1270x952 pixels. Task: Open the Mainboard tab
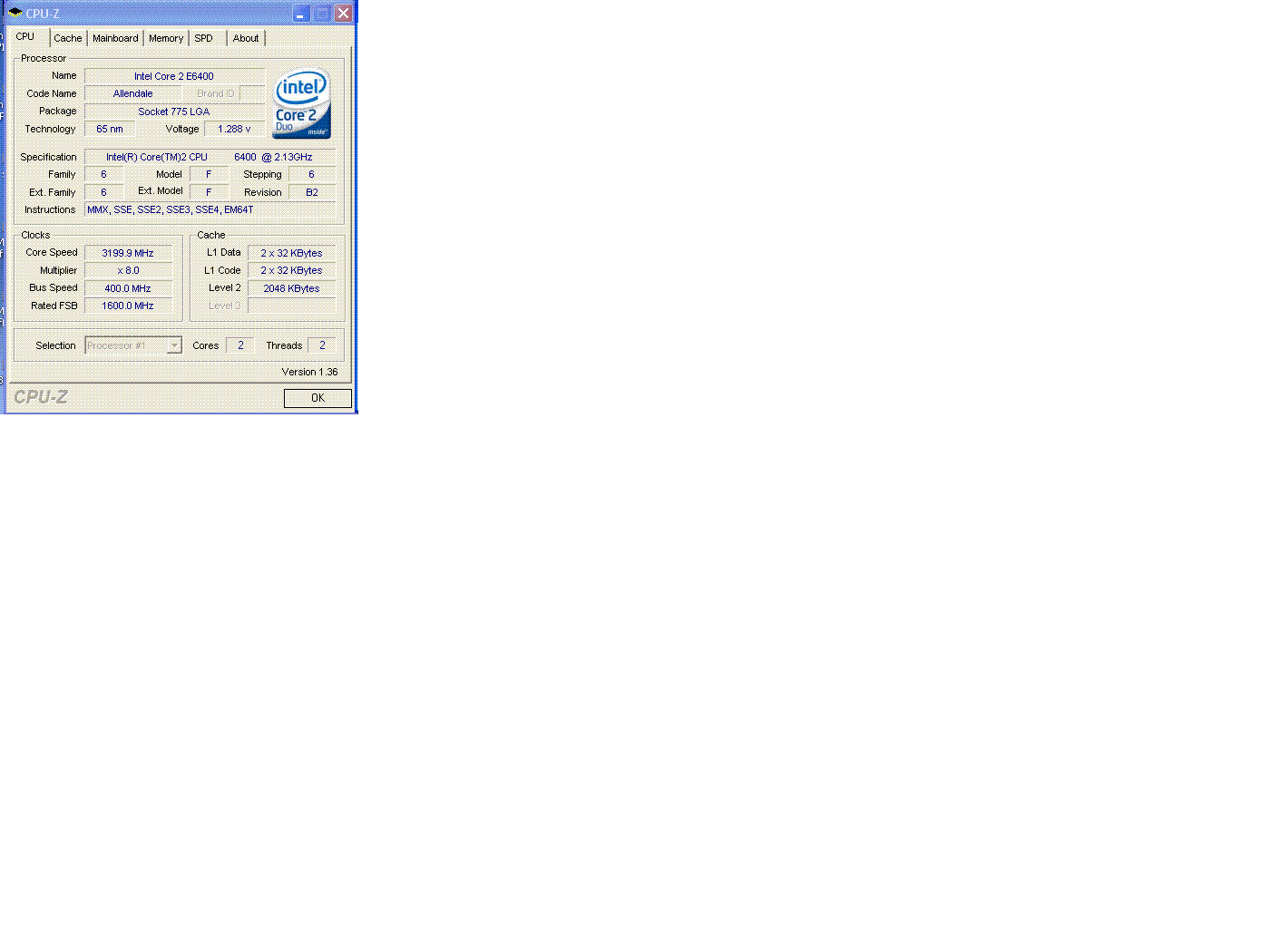115,38
